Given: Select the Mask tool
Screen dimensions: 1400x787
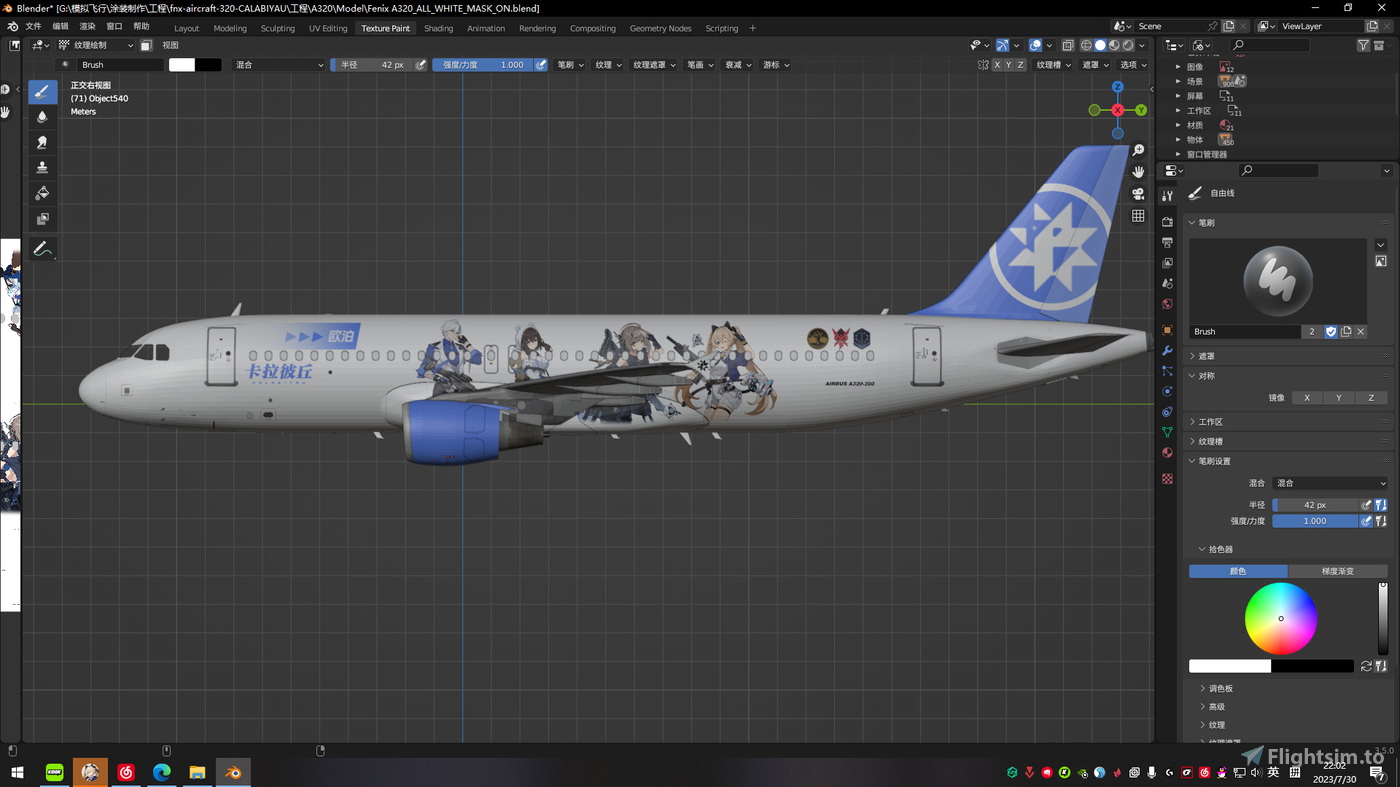Looking at the screenshot, I should click(42, 218).
